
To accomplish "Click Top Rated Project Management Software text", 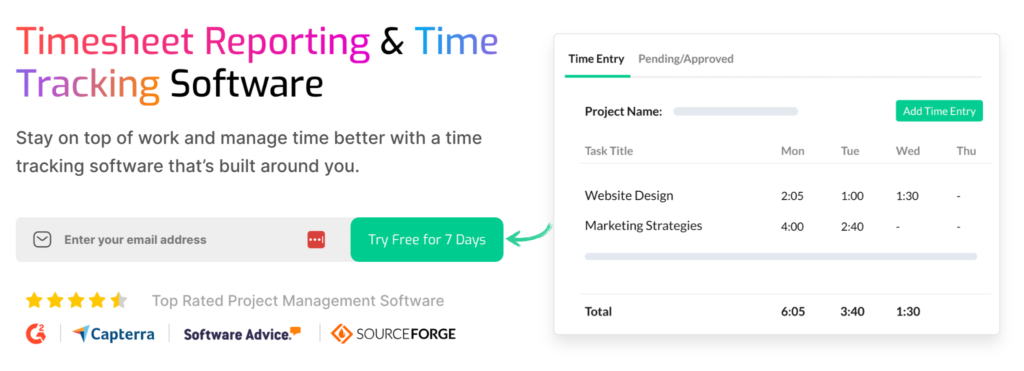I will [298, 301].
